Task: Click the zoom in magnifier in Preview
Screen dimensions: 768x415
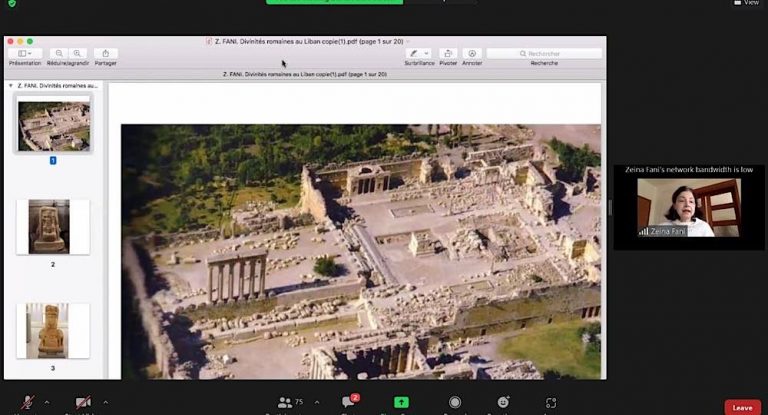Action: [78, 53]
